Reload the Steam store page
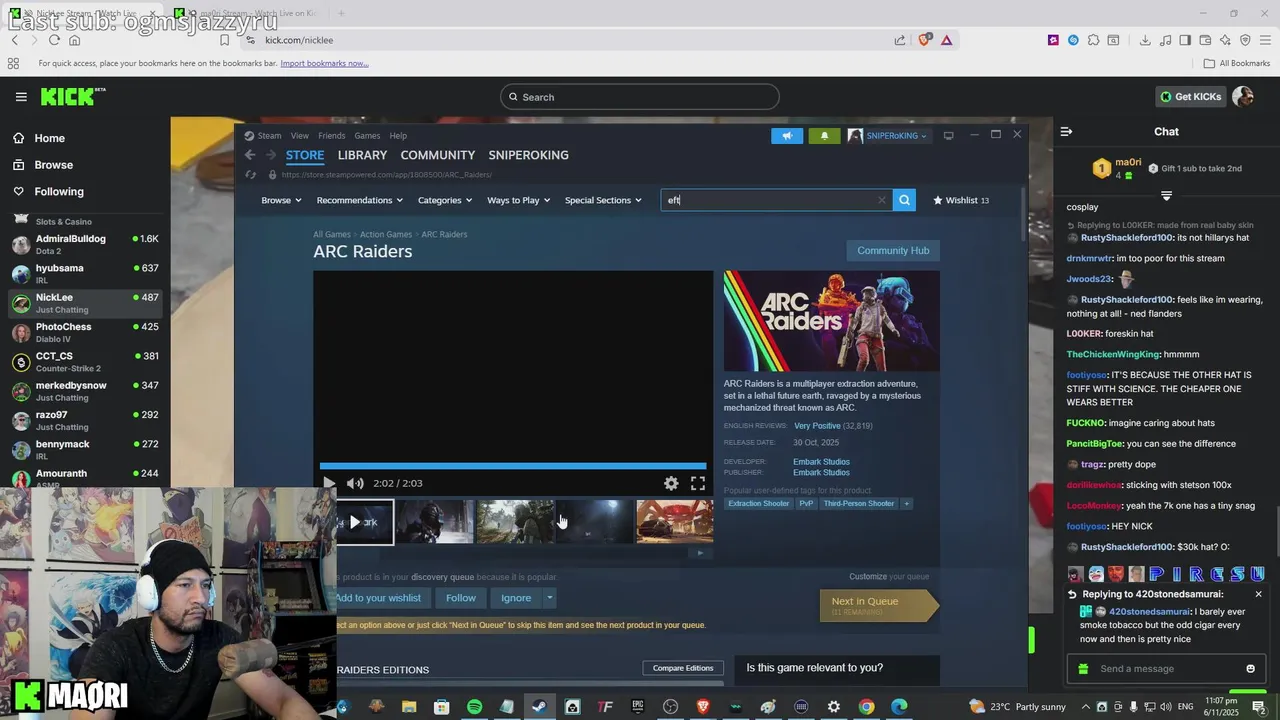The width and height of the screenshot is (1280, 720). pyautogui.click(x=251, y=175)
